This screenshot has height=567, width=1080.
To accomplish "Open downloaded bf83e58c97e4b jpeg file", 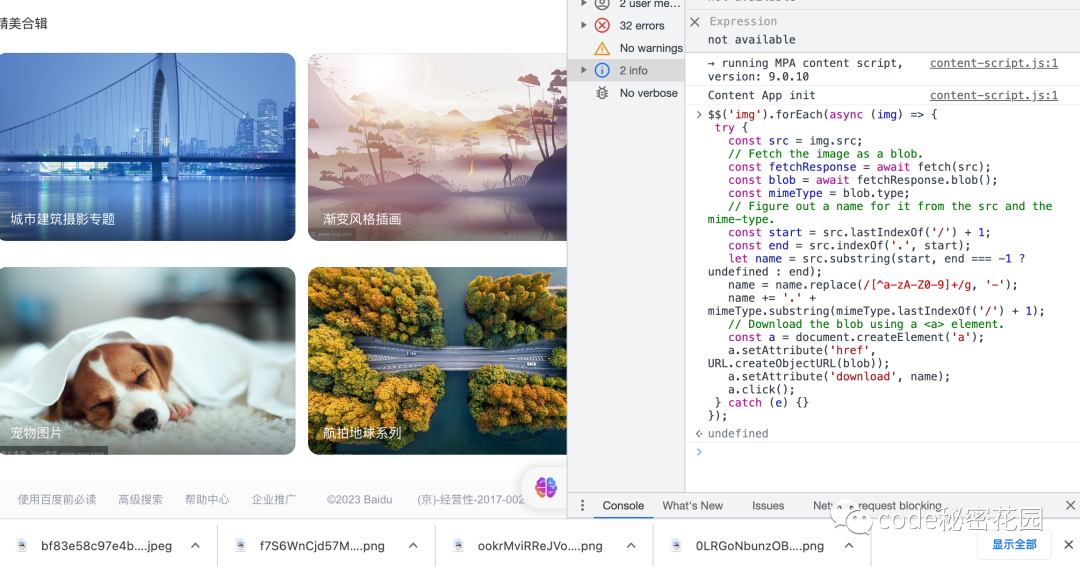I will 106,546.
